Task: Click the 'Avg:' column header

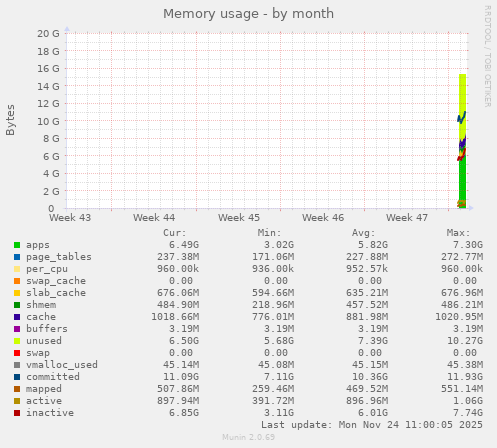Action: click(364, 233)
